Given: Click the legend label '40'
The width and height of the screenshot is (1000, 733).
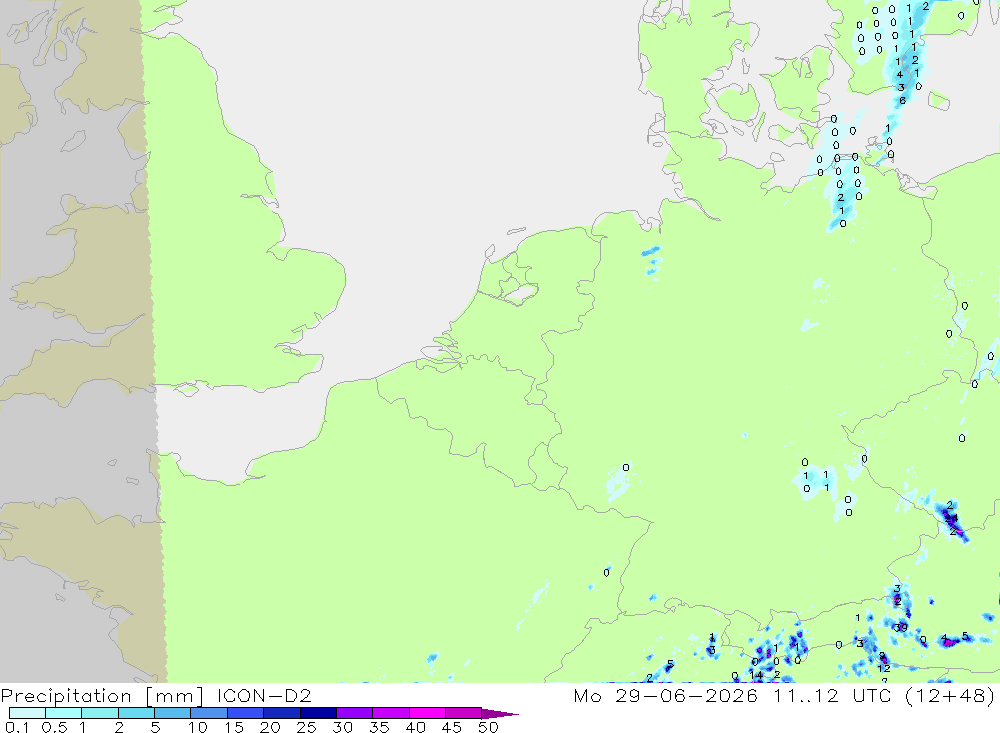Looking at the screenshot, I should point(416,727).
